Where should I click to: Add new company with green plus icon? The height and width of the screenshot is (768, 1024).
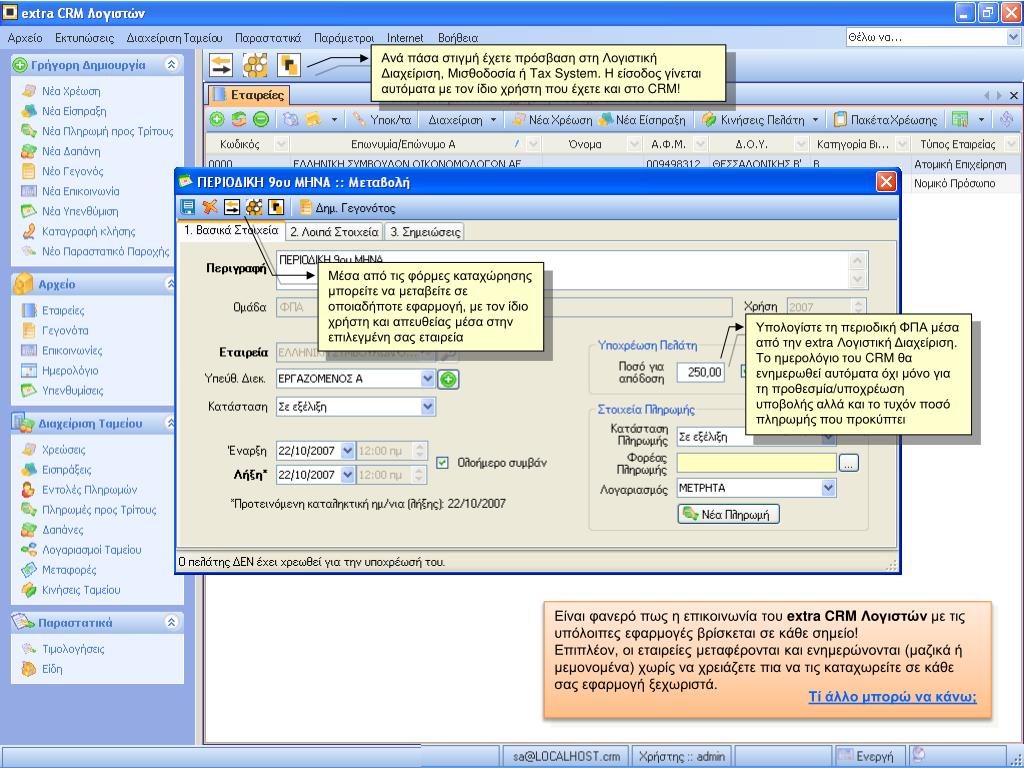point(217,120)
